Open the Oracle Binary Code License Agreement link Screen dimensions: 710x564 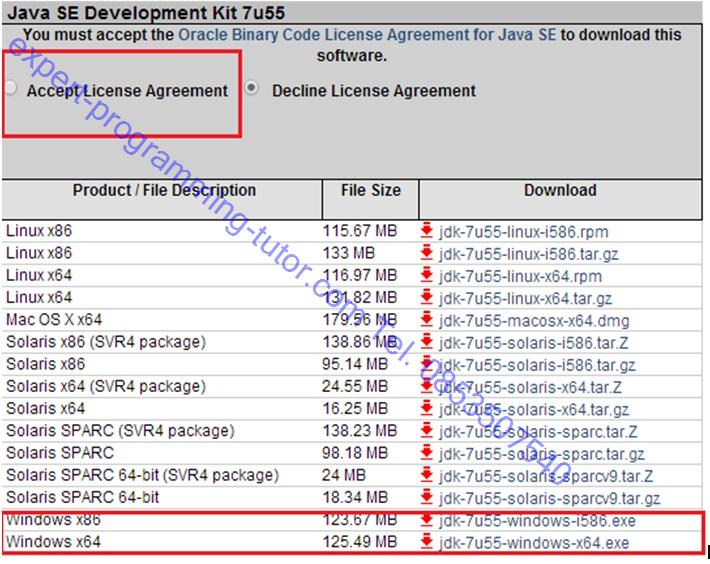(x=367, y=35)
